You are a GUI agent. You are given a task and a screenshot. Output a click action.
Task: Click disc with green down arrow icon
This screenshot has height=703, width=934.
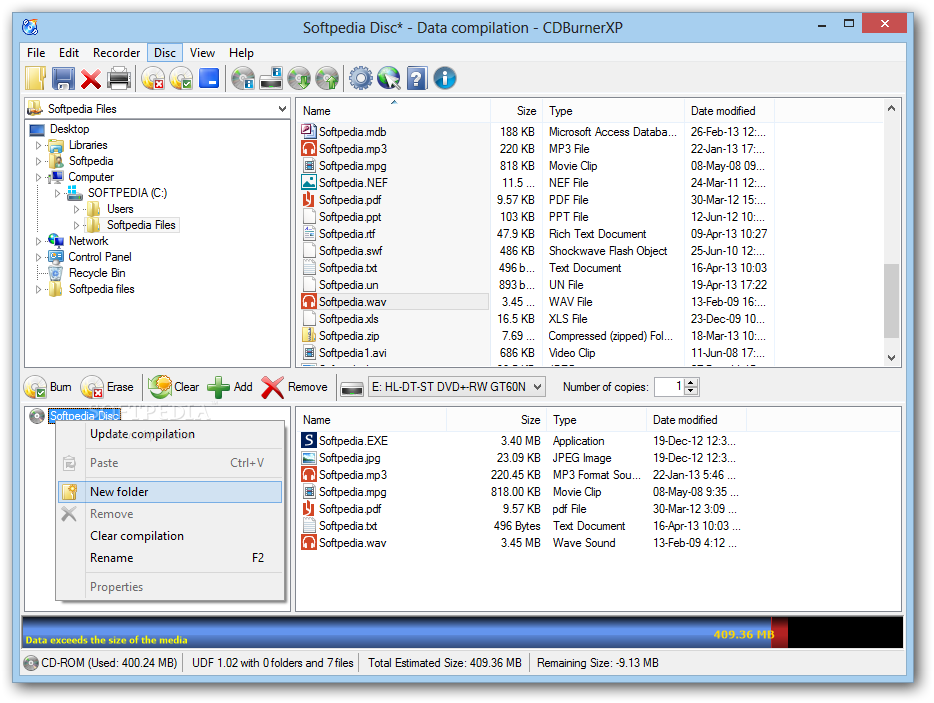pos(299,78)
